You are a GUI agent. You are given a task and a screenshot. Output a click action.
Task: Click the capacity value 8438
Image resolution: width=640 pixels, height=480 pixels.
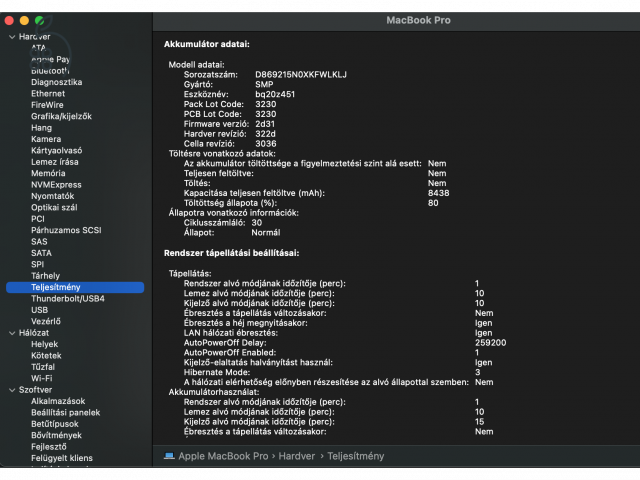(x=438, y=193)
